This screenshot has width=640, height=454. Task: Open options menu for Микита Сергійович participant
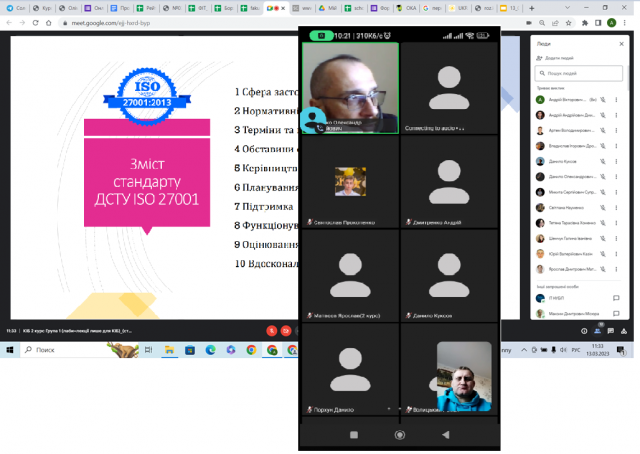click(x=616, y=192)
